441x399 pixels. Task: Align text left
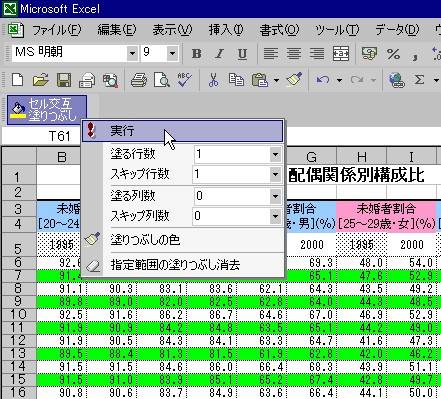coord(271,54)
